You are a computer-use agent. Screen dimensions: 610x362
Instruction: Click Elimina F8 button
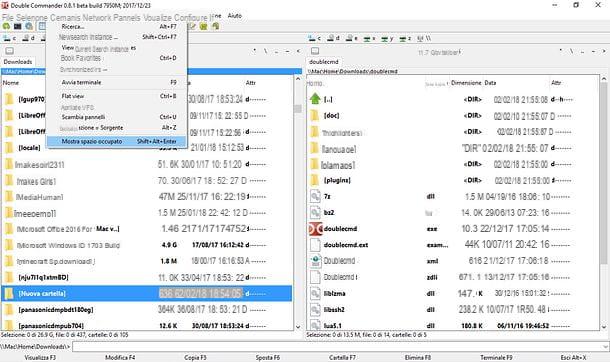(x=417, y=357)
